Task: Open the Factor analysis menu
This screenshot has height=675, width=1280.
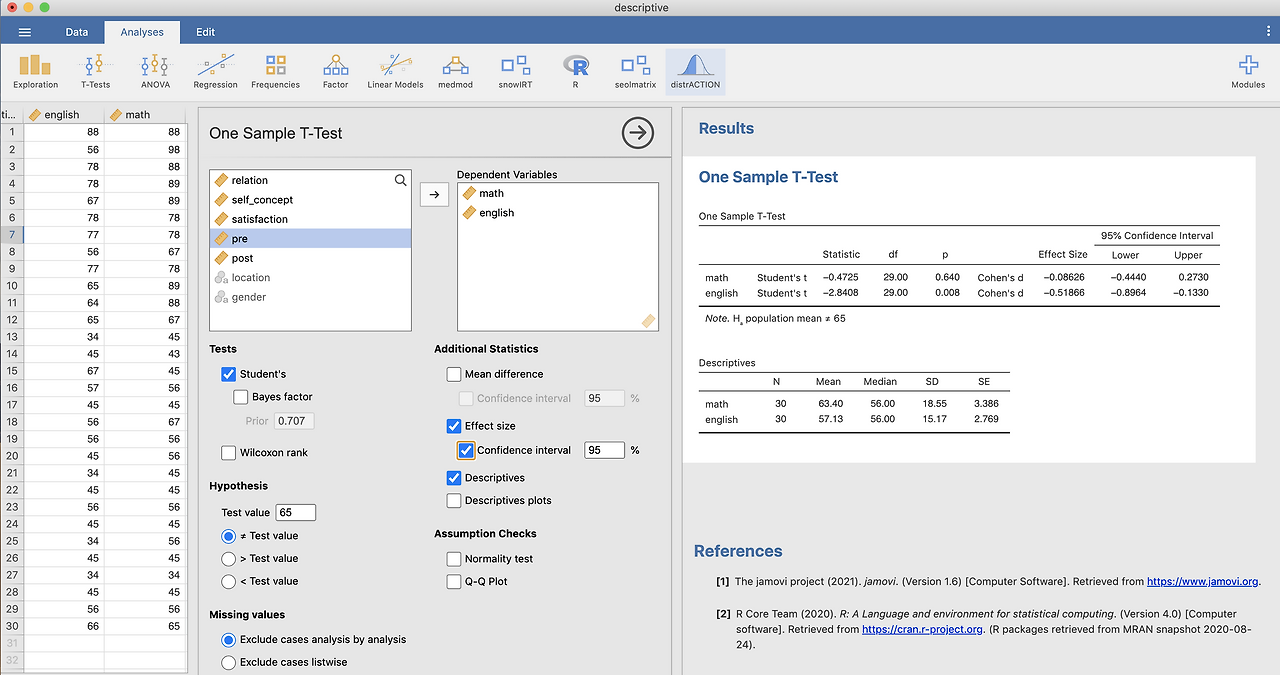Action: pos(335,71)
